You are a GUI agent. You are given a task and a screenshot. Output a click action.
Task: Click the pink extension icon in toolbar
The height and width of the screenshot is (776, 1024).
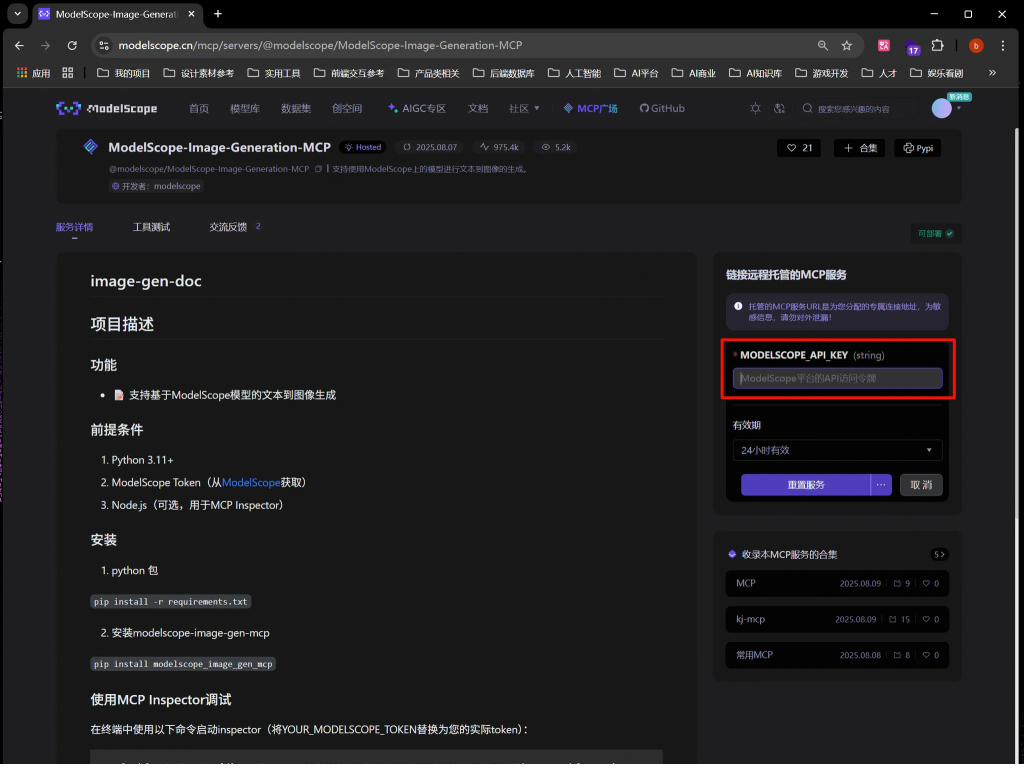pyautogui.click(x=884, y=45)
